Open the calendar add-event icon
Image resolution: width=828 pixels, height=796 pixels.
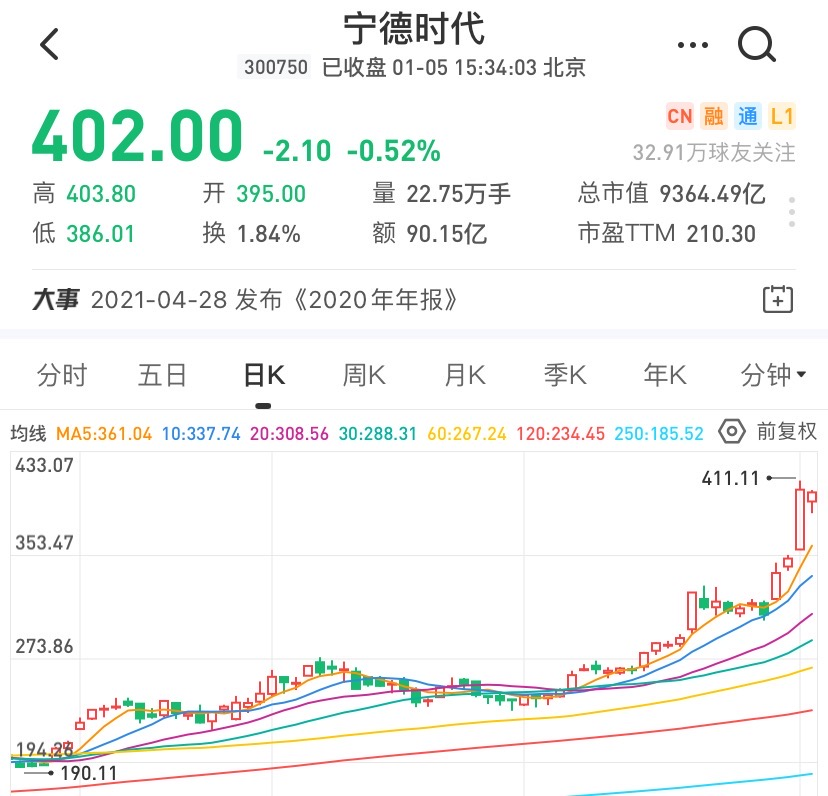click(778, 299)
